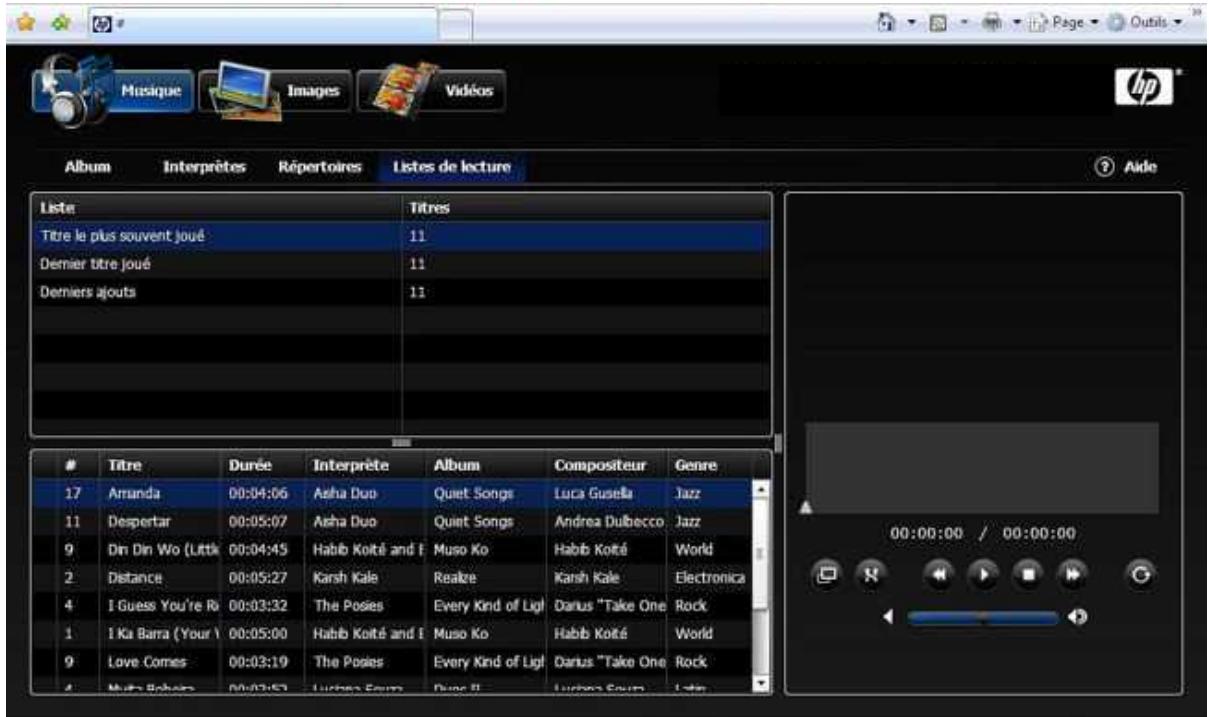Click the playback position marker triangle
Viewport: 1209px width, 717px height.
click(x=805, y=507)
